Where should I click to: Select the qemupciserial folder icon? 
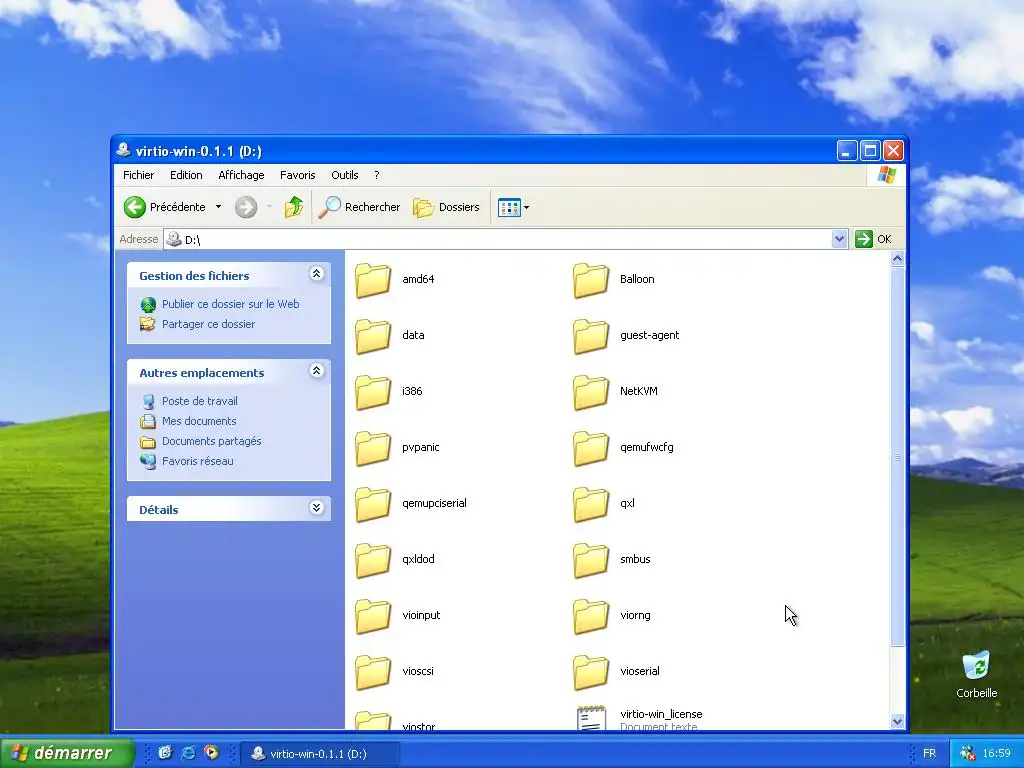(x=373, y=505)
